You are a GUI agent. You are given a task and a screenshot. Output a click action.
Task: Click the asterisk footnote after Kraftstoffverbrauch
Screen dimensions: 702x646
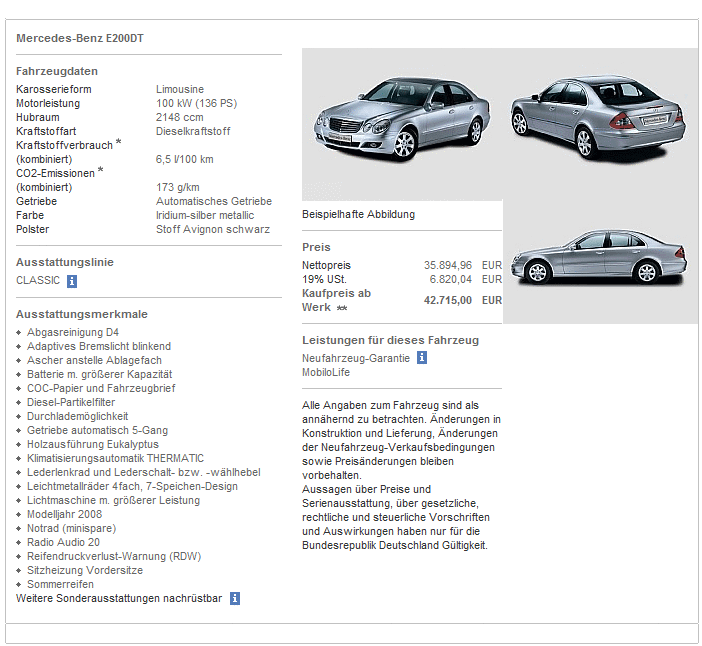[x=119, y=143]
